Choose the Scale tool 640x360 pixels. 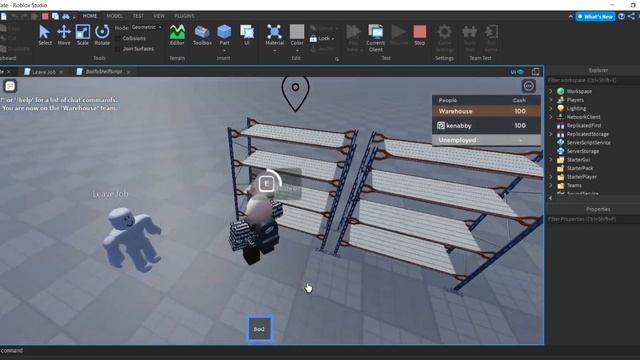pyautogui.click(x=83, y=35)
